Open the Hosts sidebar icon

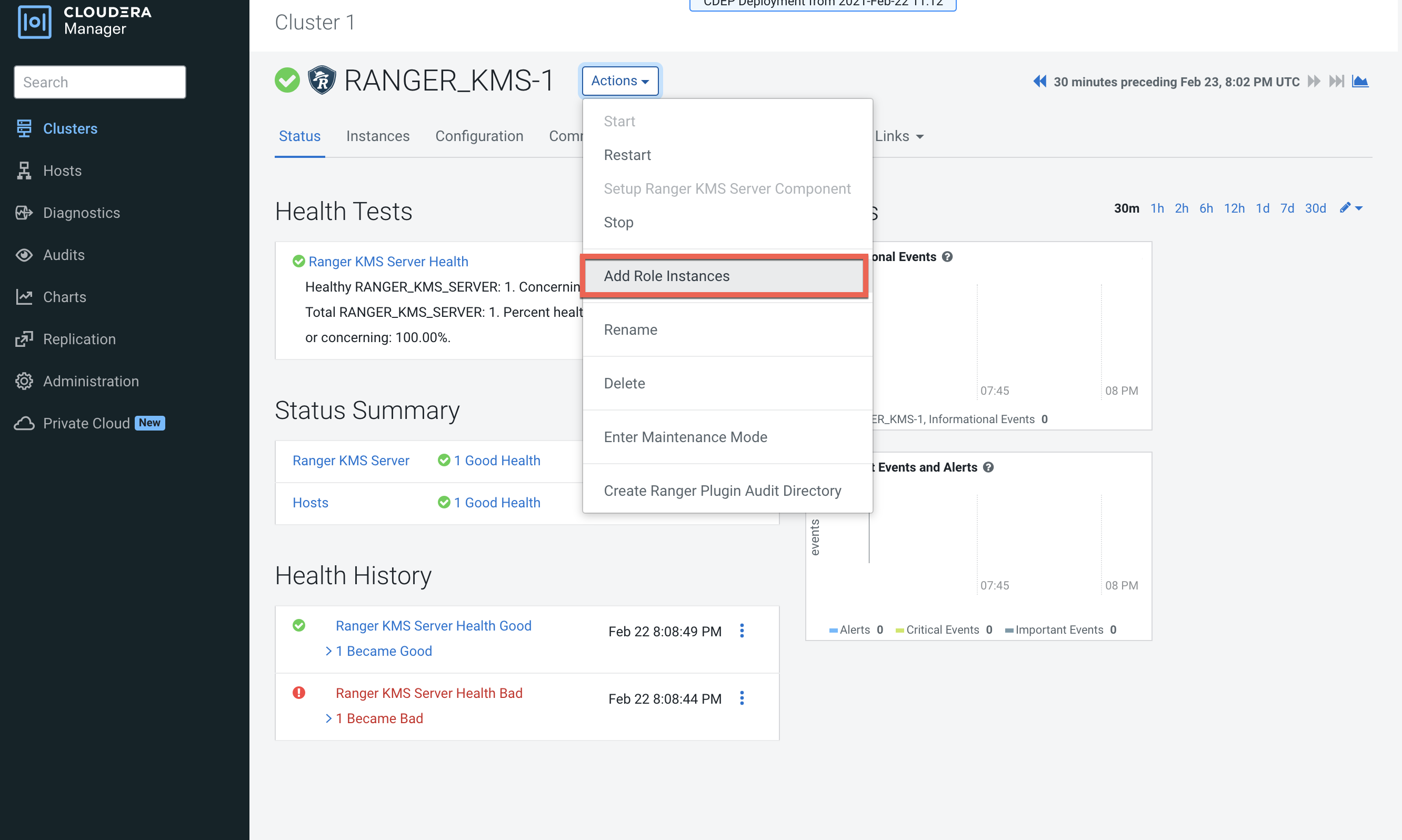tap(24, 171)
